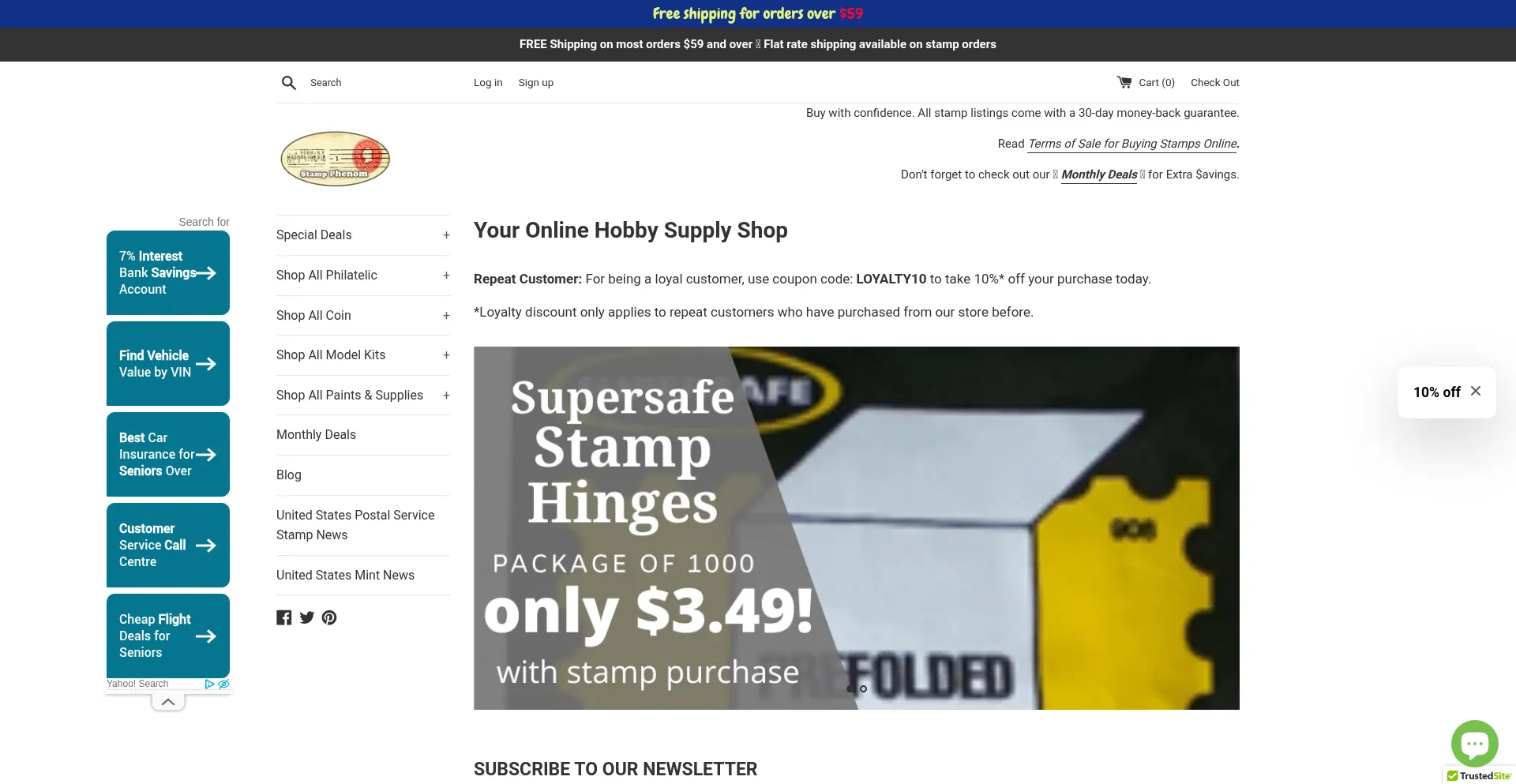The image size is (1516, 784).
Task: Open the Blog menu item
Action: click(289, 475)
